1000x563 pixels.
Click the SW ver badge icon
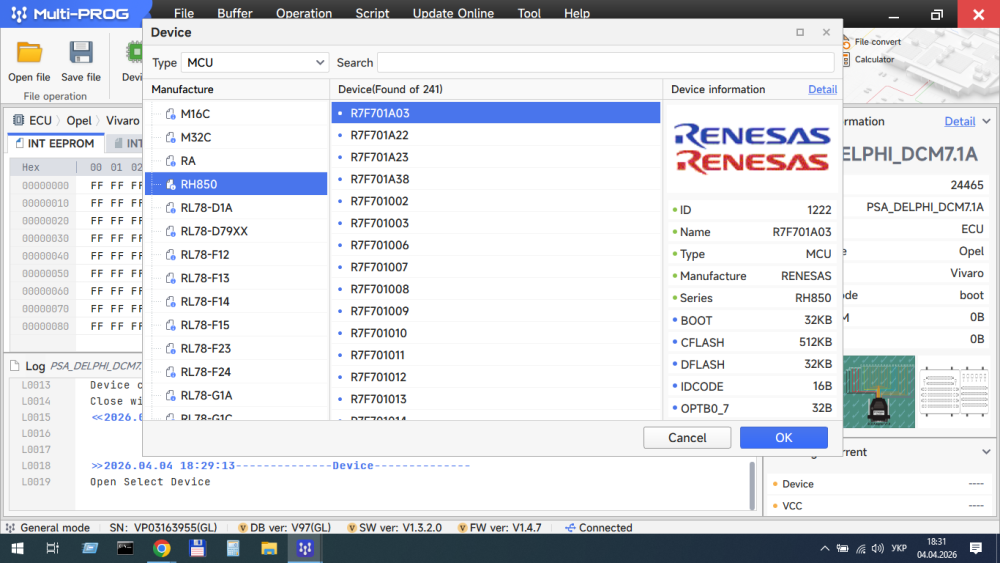351,527
